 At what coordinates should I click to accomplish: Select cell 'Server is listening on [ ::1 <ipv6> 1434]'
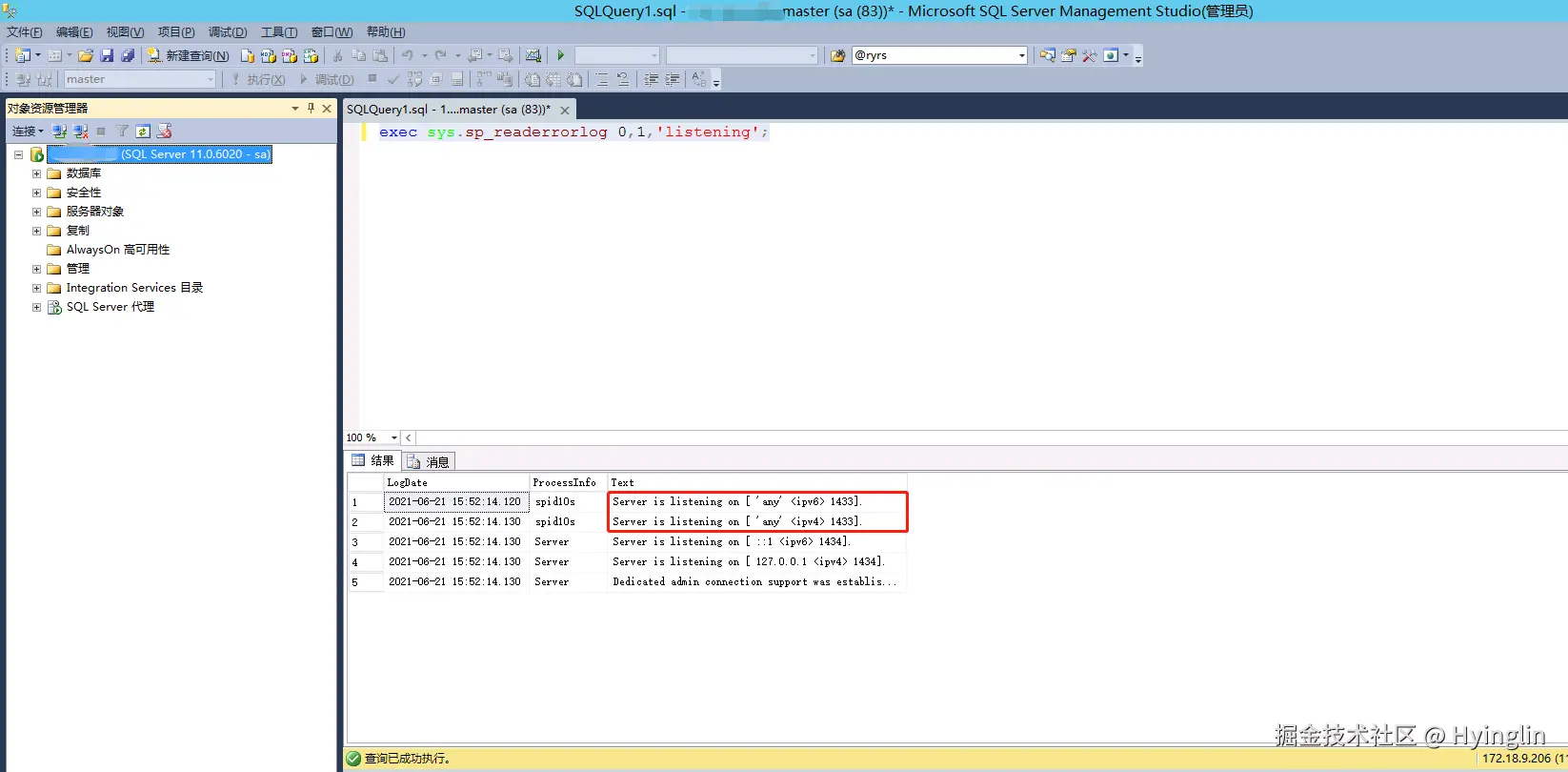pyautogui.click(x=756, y=542)
